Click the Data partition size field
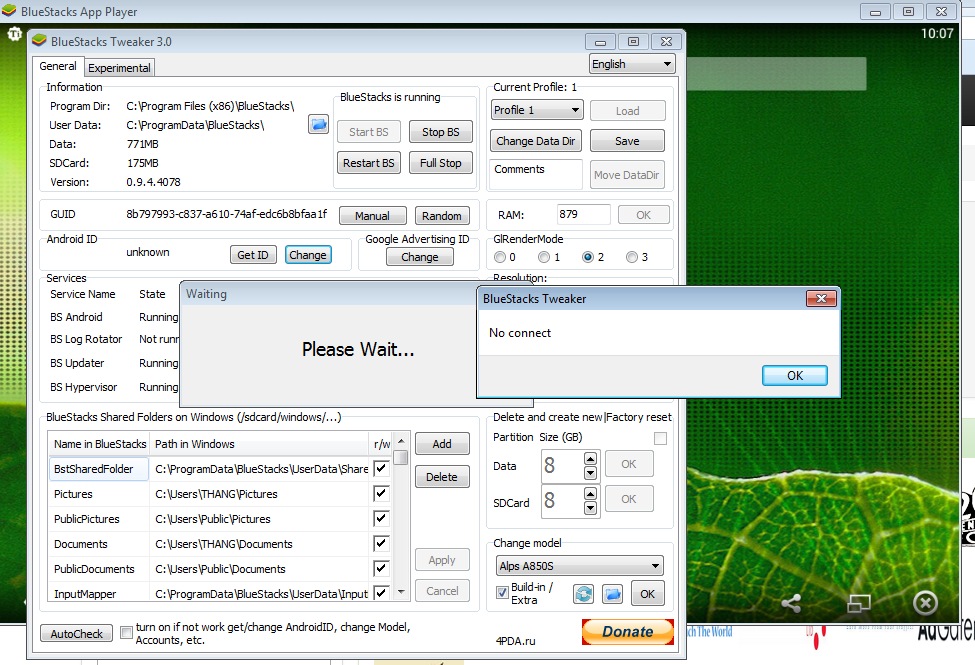This screenshot has height=665, width=975. click(562, 466)
